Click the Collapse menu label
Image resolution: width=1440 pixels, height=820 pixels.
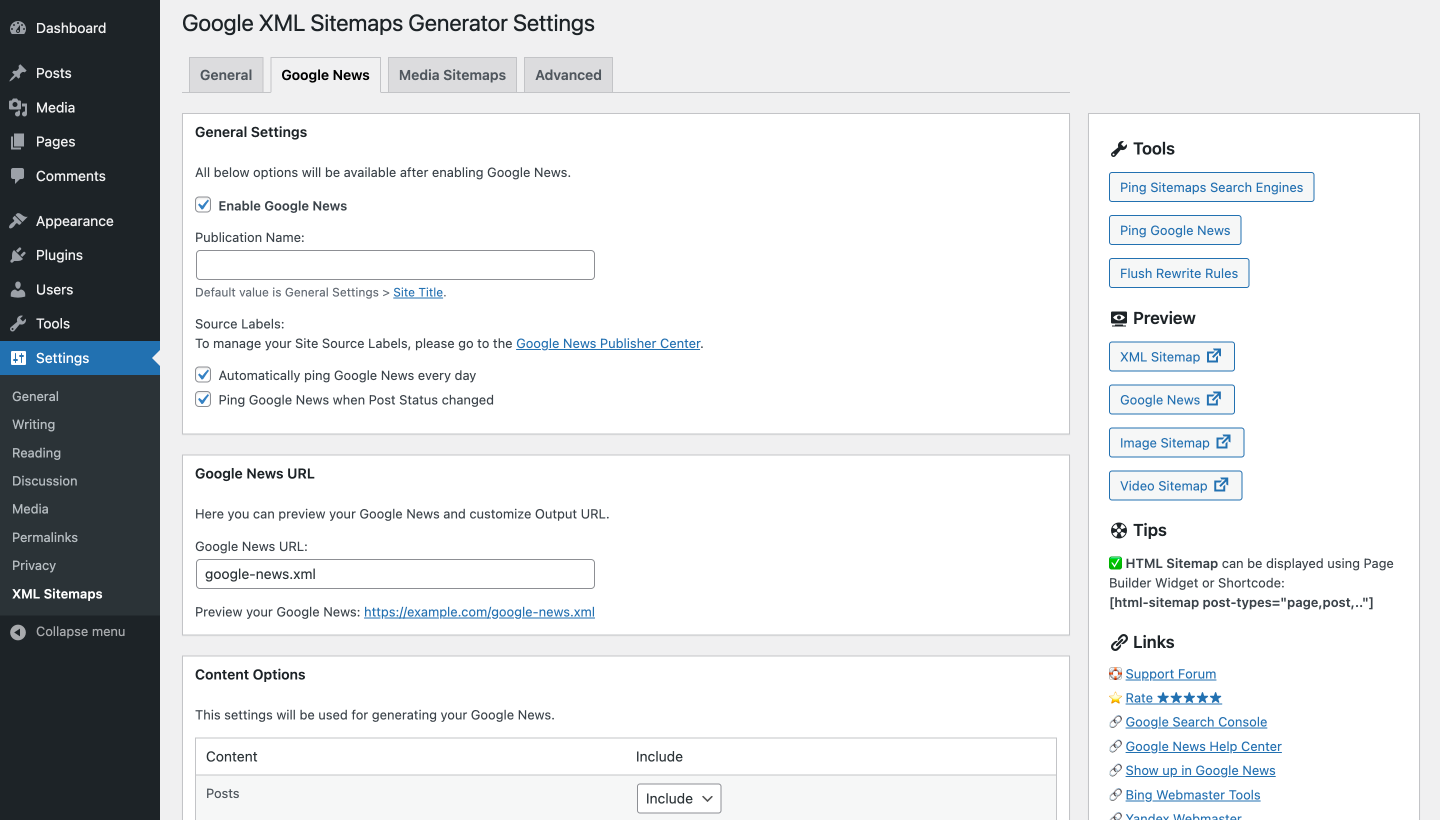click(x=81, y=632)
